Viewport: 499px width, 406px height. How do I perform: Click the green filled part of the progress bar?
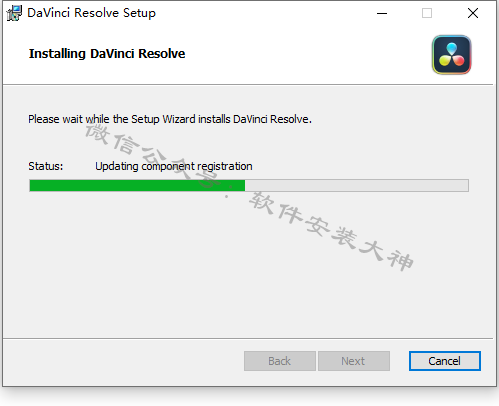137,185
